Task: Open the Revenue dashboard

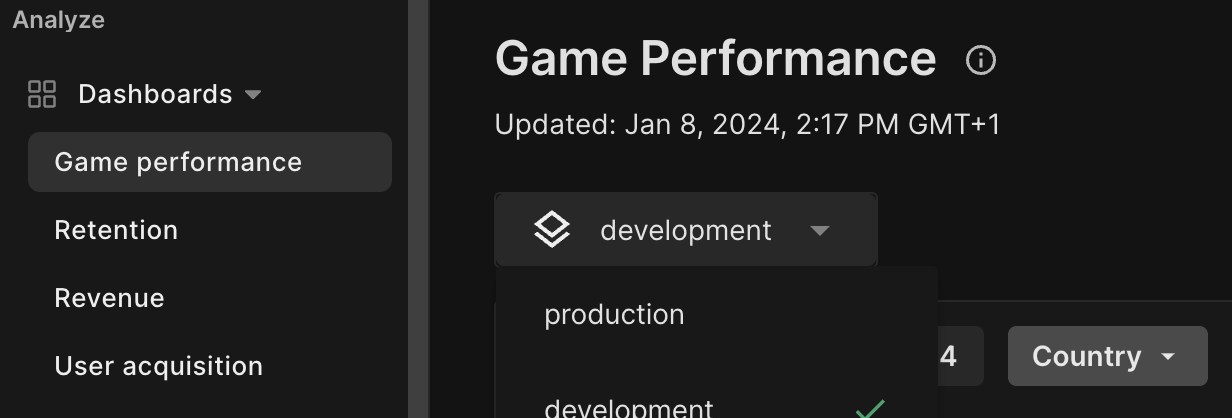Action: coord(109,298)
